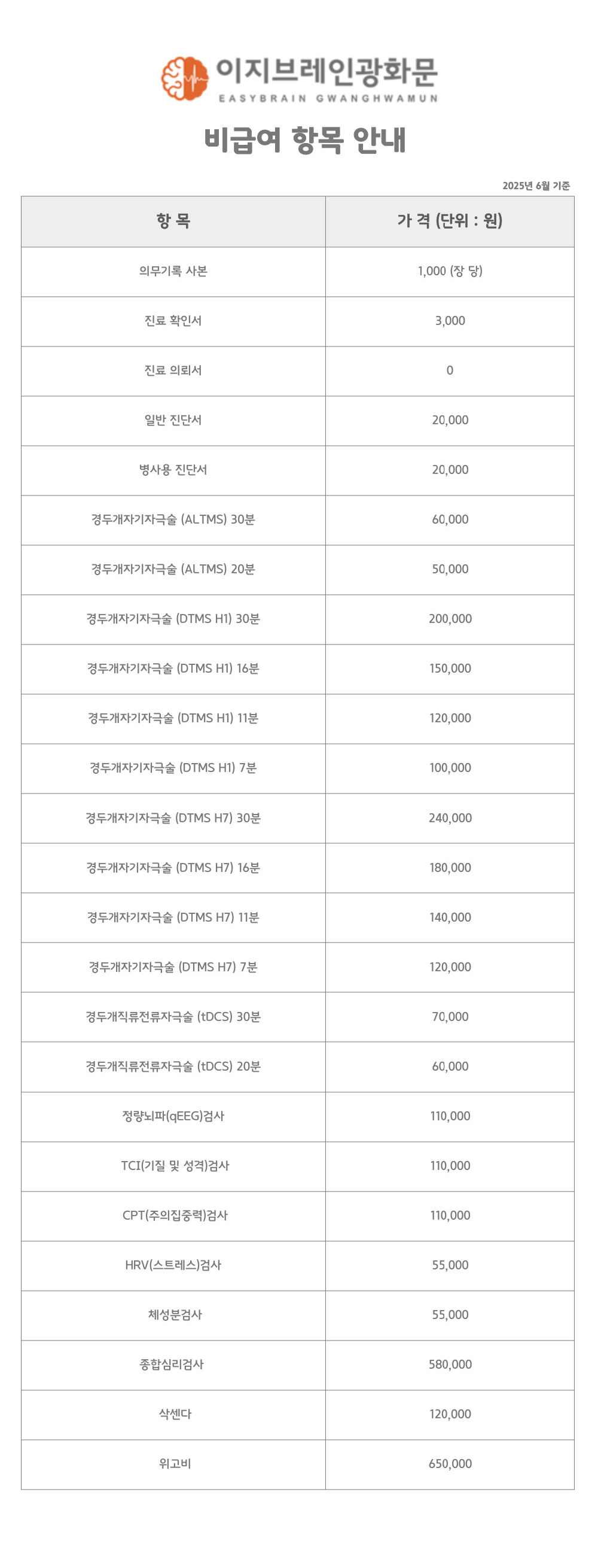Click the 2025년 6월 기준 date note
This screenshot has height=1568, width=598.
(536, 186)
